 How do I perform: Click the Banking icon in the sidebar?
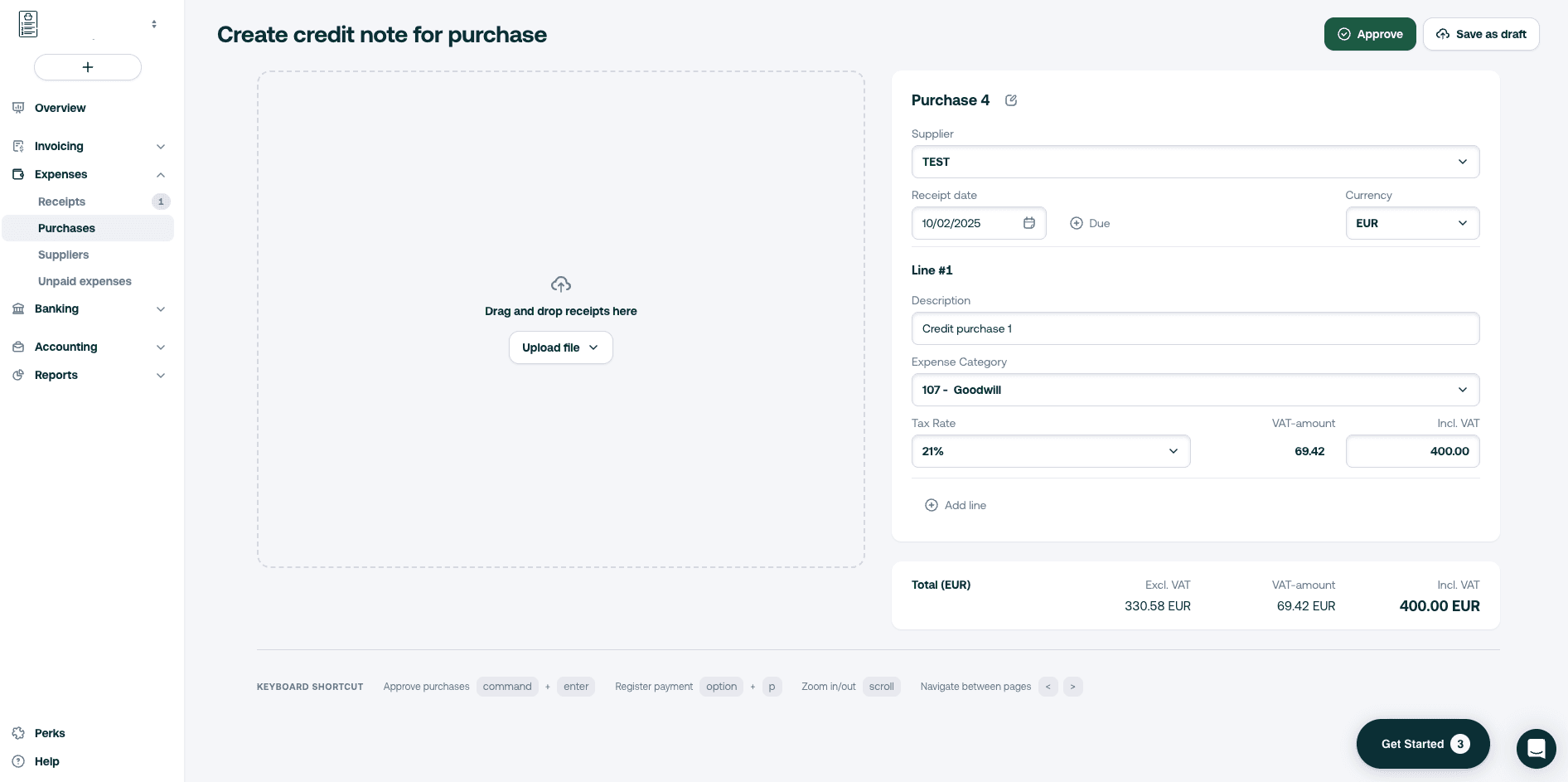click(18, 308)
